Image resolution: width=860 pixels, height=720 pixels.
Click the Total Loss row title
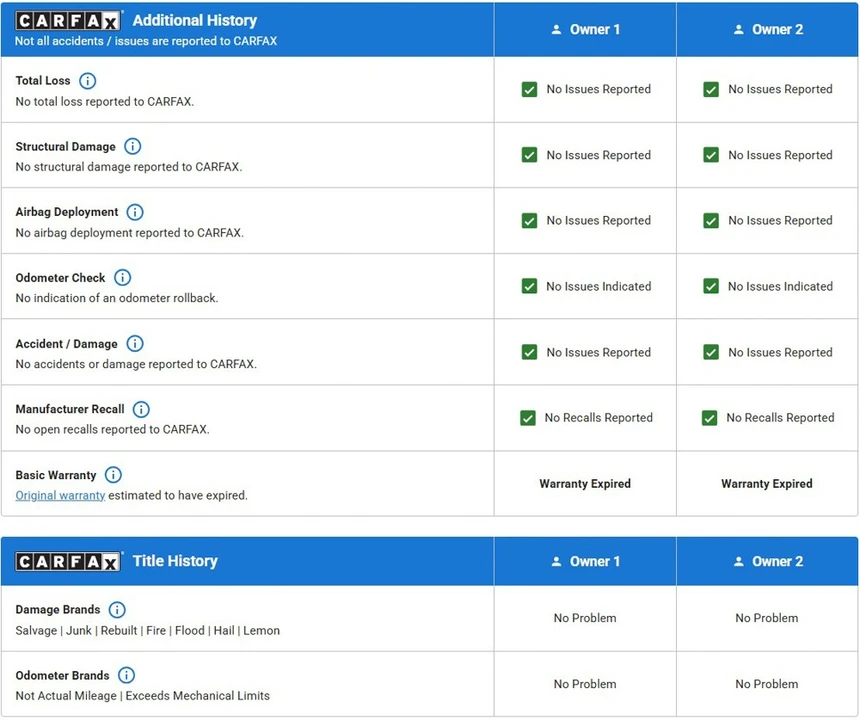[x=43, y=81]
